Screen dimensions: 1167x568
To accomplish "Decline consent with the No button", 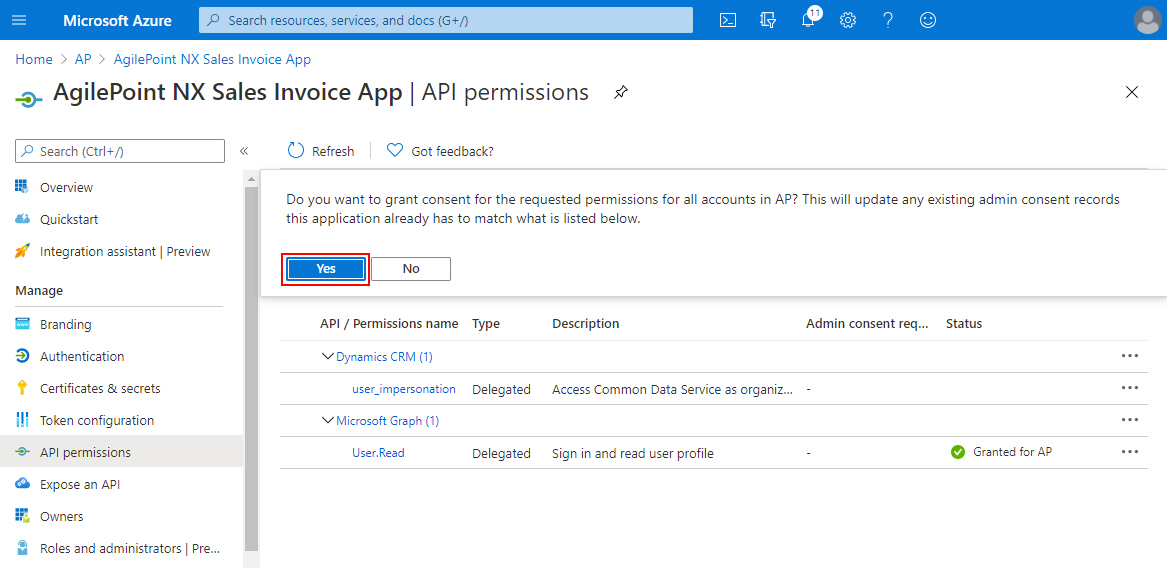I will [x=411, y=269].
